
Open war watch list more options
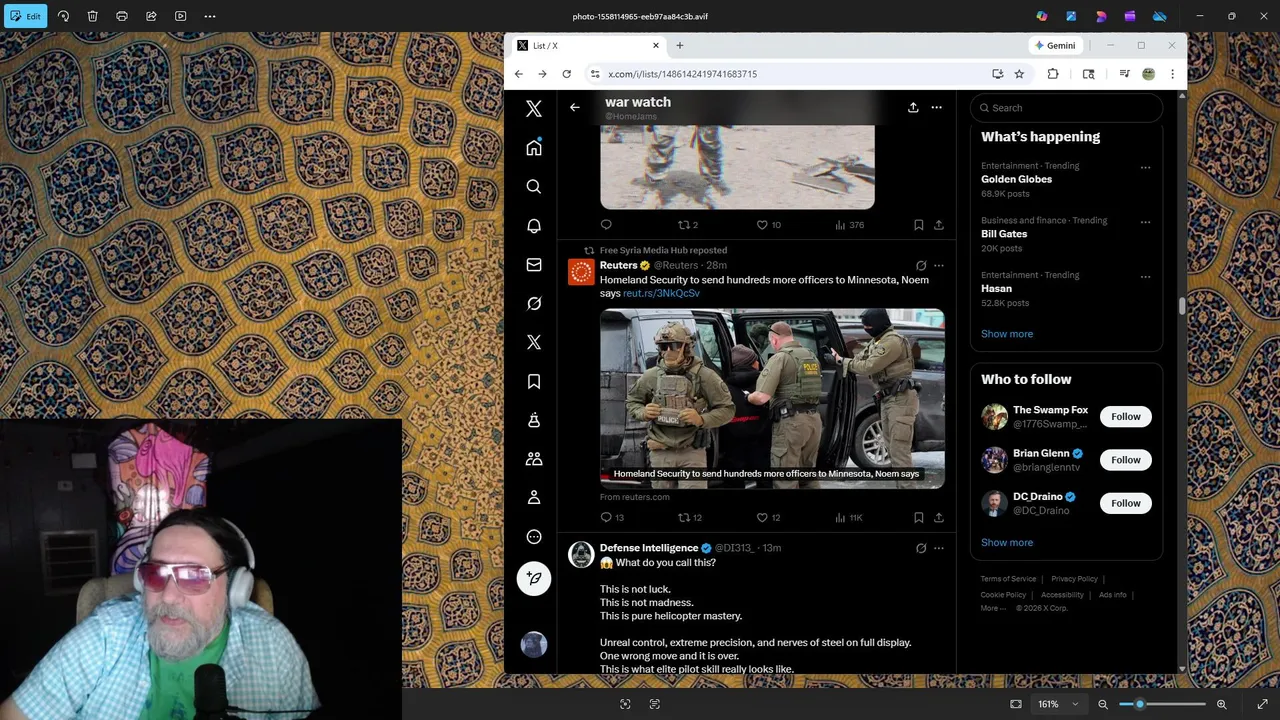pos(936,107)
